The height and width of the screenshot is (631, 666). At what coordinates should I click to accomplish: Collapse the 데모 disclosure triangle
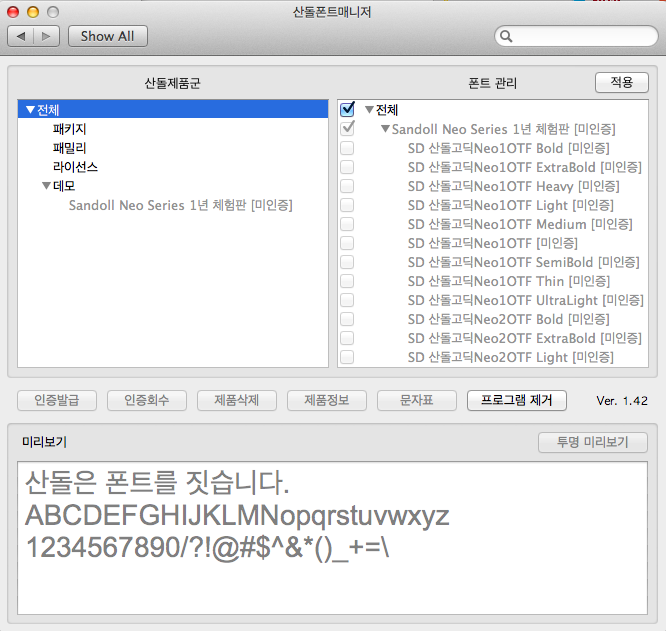46,186
